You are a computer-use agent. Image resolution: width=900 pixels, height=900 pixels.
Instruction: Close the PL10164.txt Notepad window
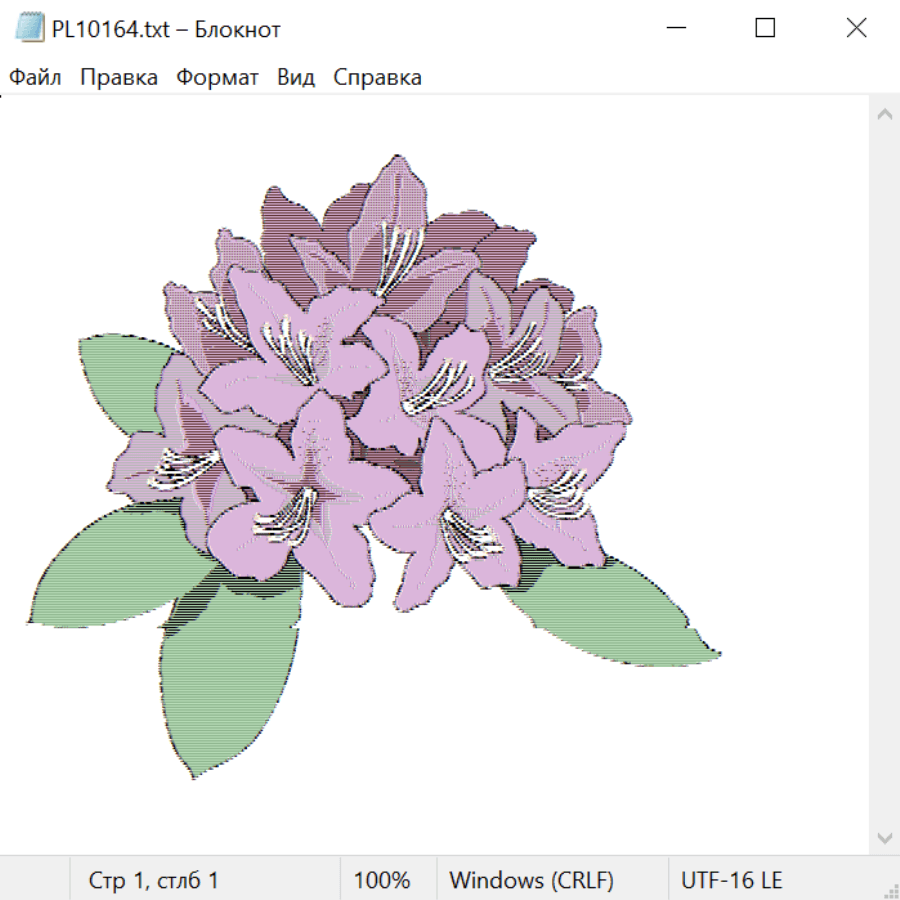click(x=856, y=28)
